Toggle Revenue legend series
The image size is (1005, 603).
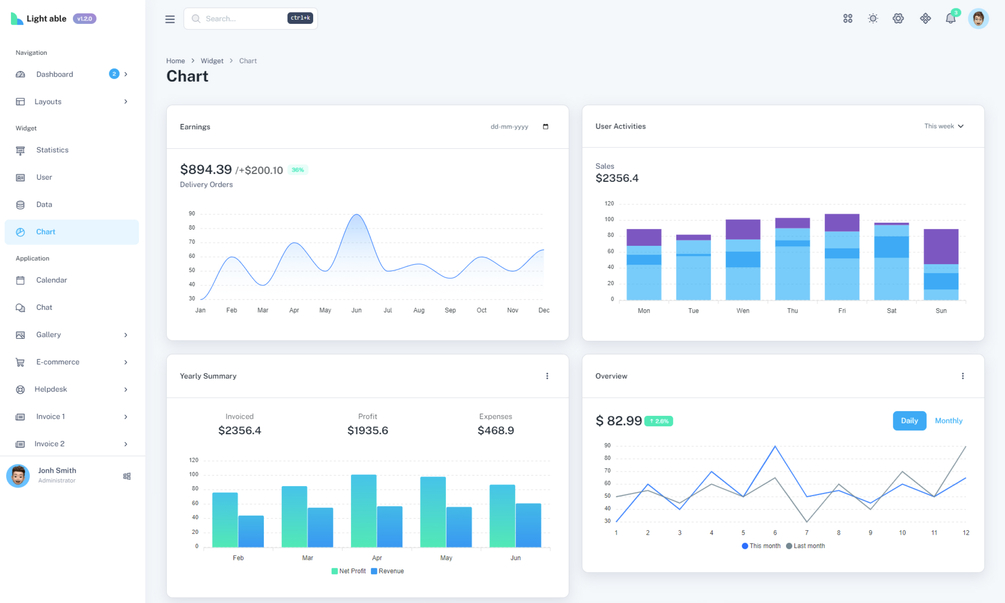(387, 571)
